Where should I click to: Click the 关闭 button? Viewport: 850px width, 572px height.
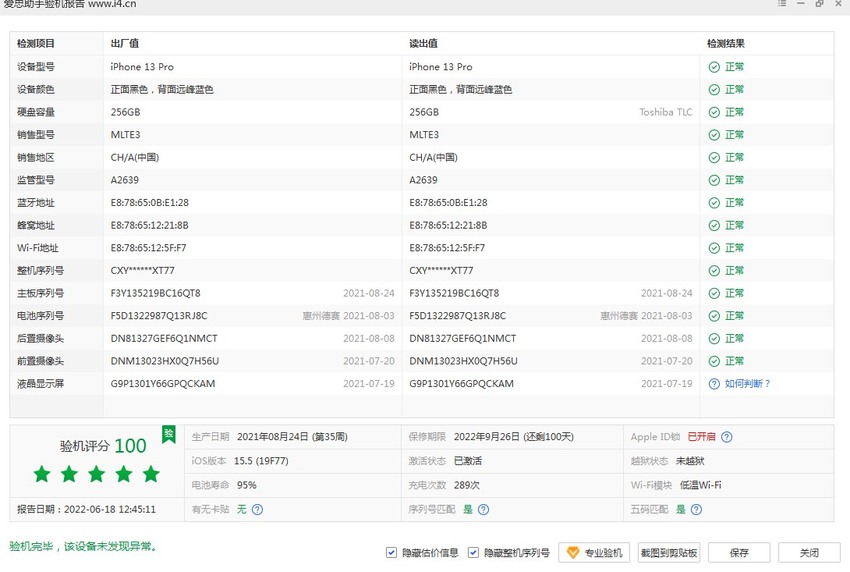809,553
